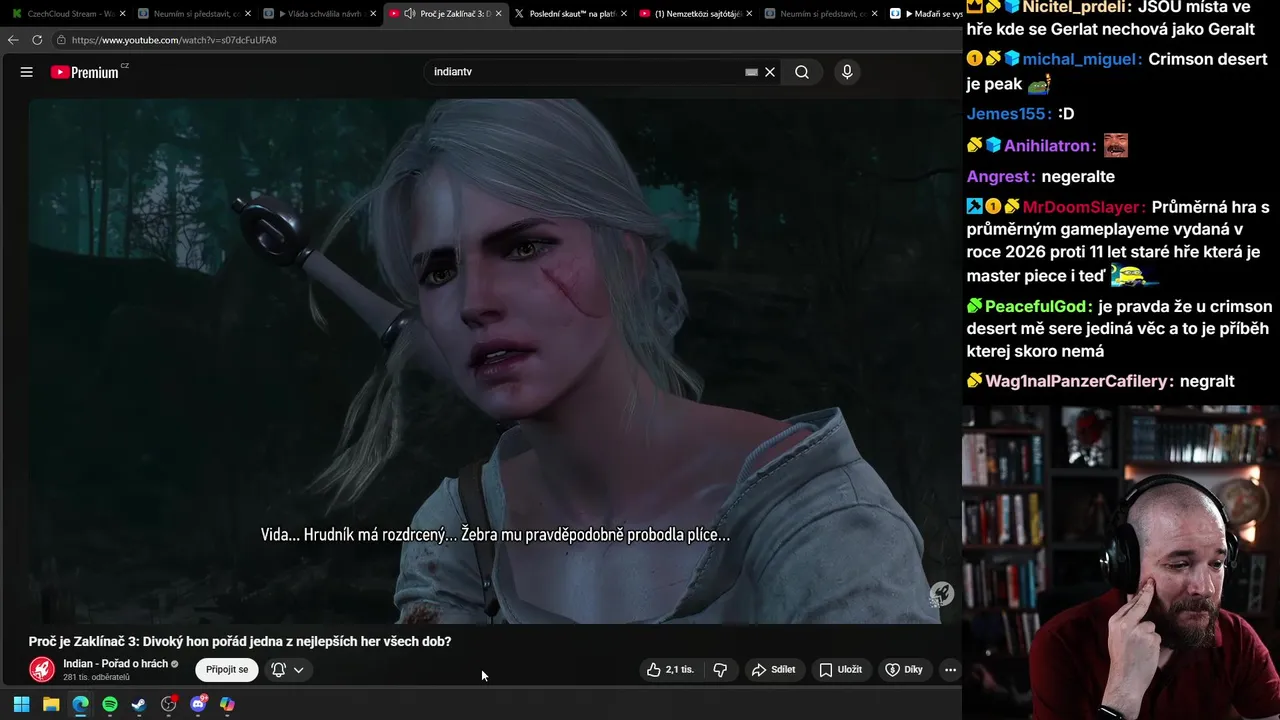Click '281 tis. odběratelů' subscriber count
Viewport: 1280px width, 720px height.
tap(96, 678)
